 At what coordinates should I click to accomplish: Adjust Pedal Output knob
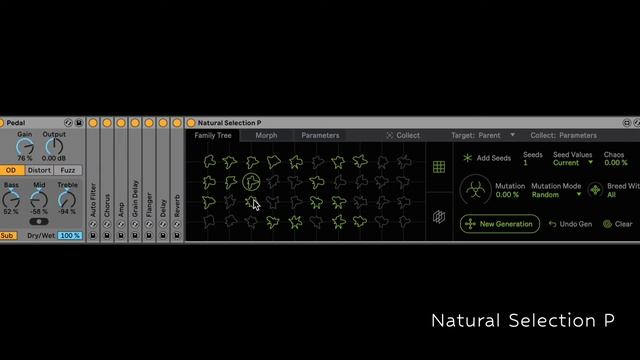[x=54, y=147]
